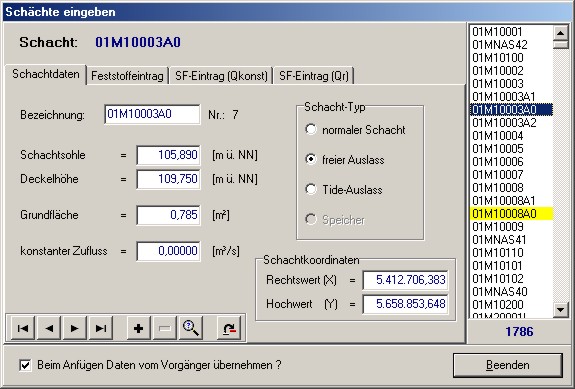Click the undo arrow icon
The width and height of the screenshot is (575, 389).
point(229,328)
